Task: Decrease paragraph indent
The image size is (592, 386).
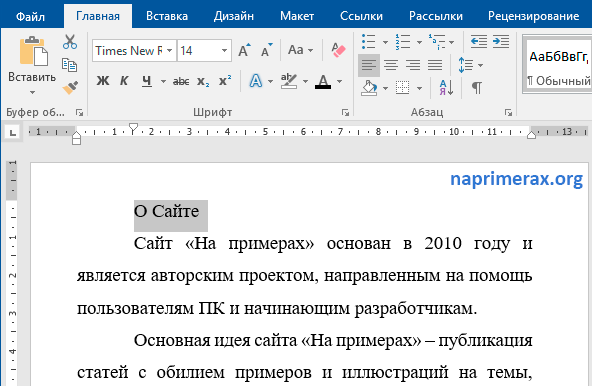Action: click(x=479, y=42)
